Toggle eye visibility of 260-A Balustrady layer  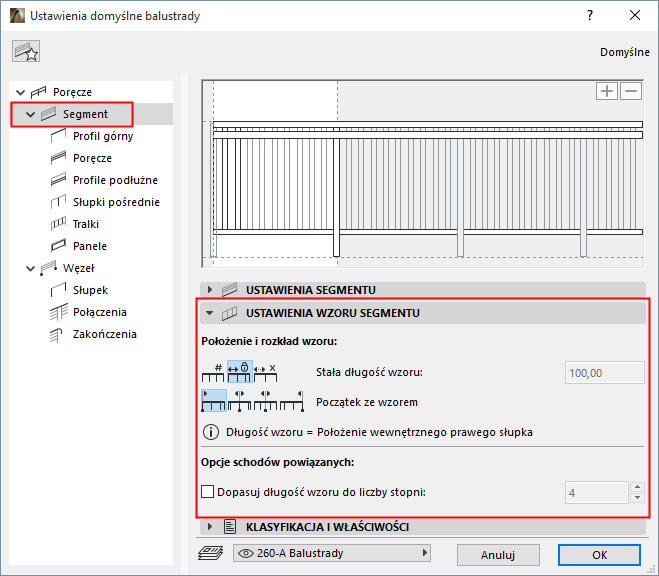(x=245, y=553)
